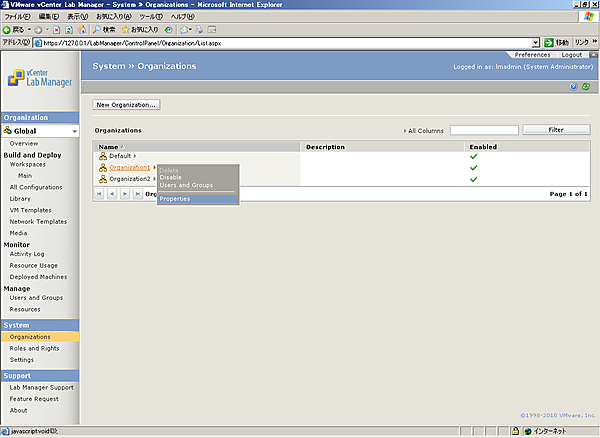
Task: Click the Default organization icon
Action: pos(102,156)
